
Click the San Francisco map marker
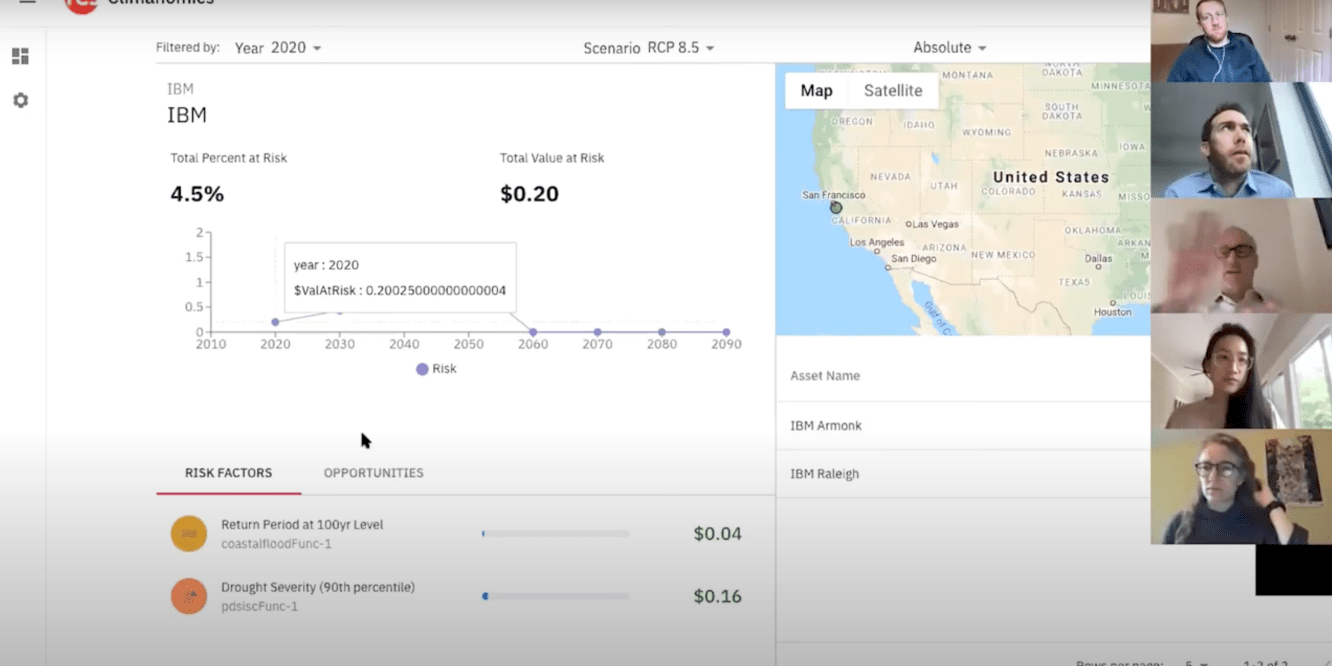coord(836,208)
